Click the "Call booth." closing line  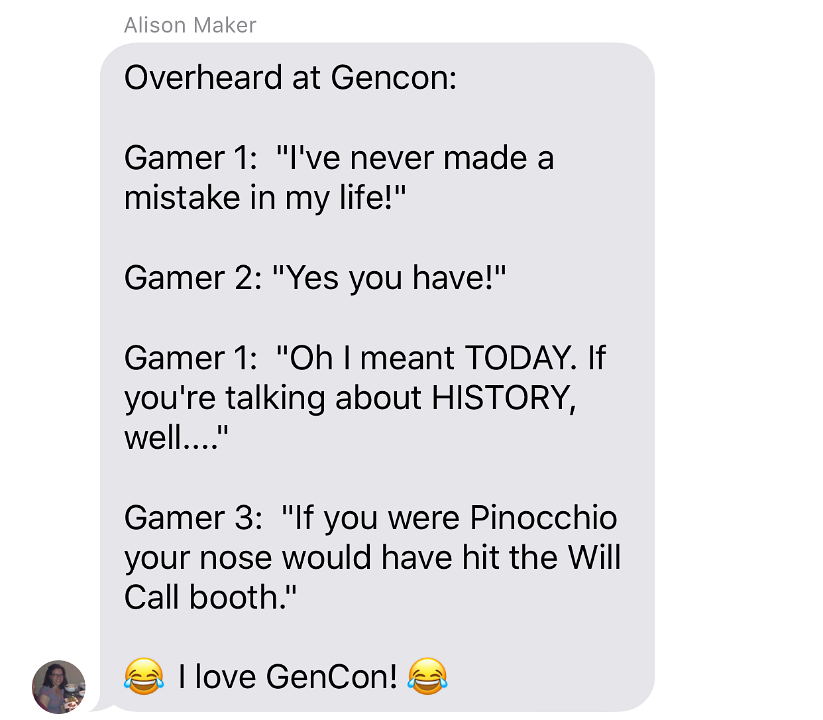click(210, 597)
